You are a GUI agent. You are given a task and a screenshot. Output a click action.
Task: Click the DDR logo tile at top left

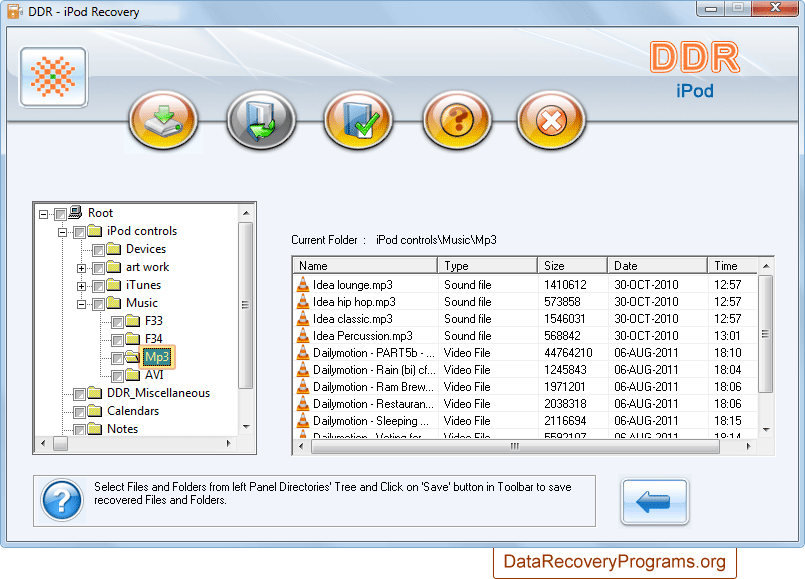coord(53,77)
